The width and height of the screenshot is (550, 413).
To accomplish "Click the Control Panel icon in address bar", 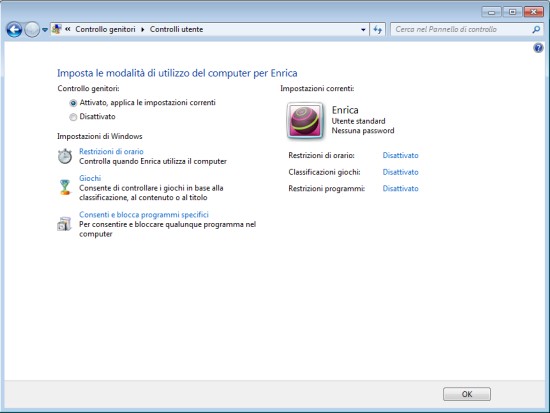I will 57,29.
